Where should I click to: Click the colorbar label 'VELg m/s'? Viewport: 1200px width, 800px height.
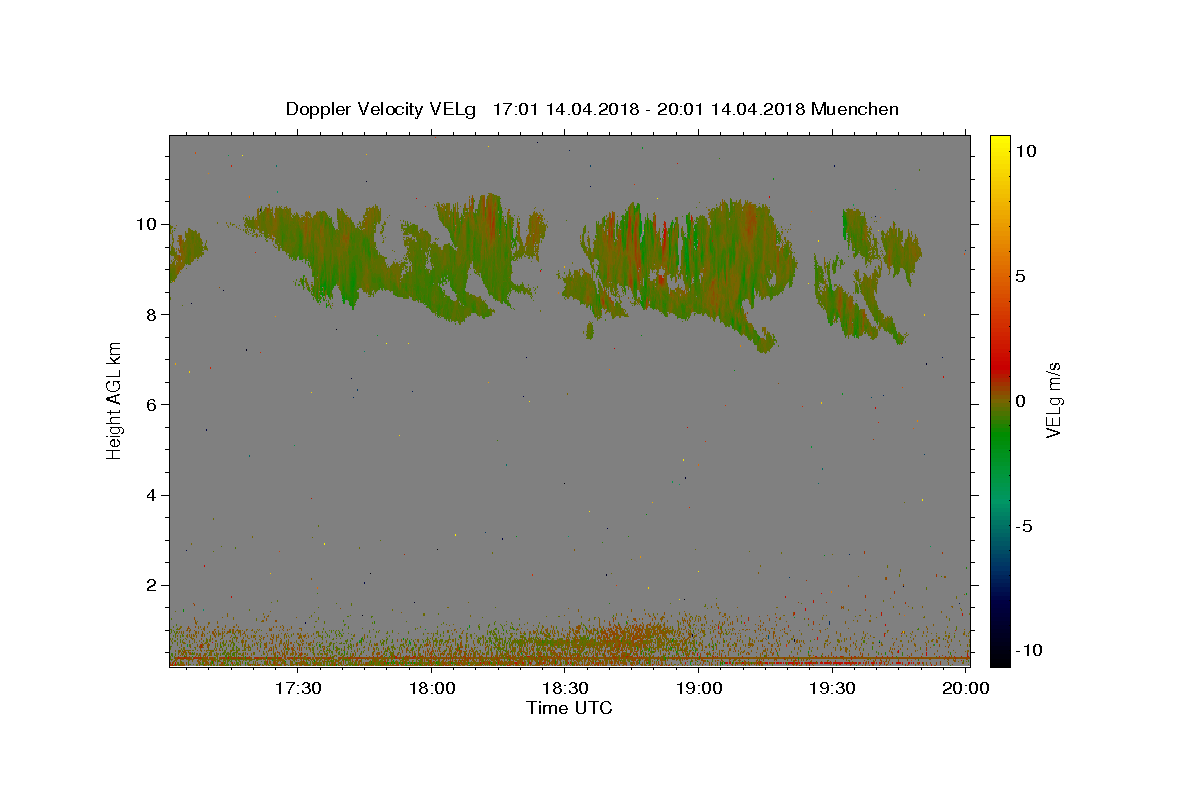click(x=1053, y=401)
